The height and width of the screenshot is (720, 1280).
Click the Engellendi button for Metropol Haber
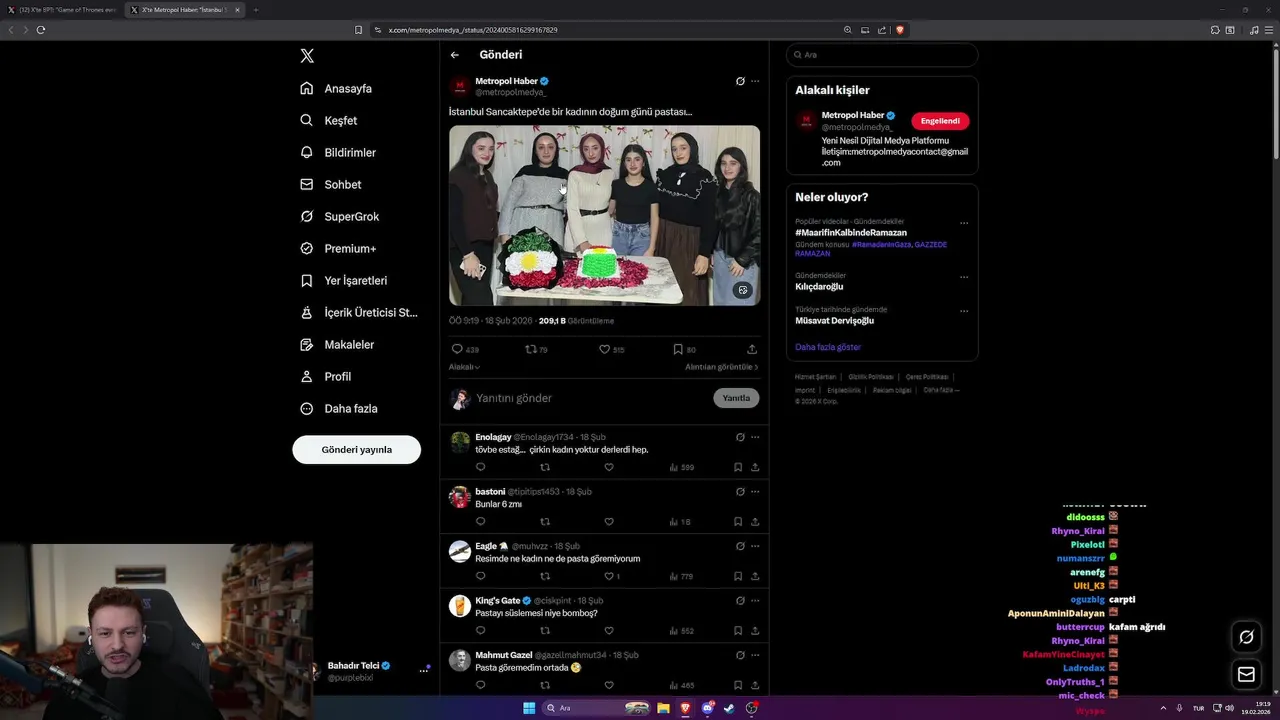(x=940, y=121)
